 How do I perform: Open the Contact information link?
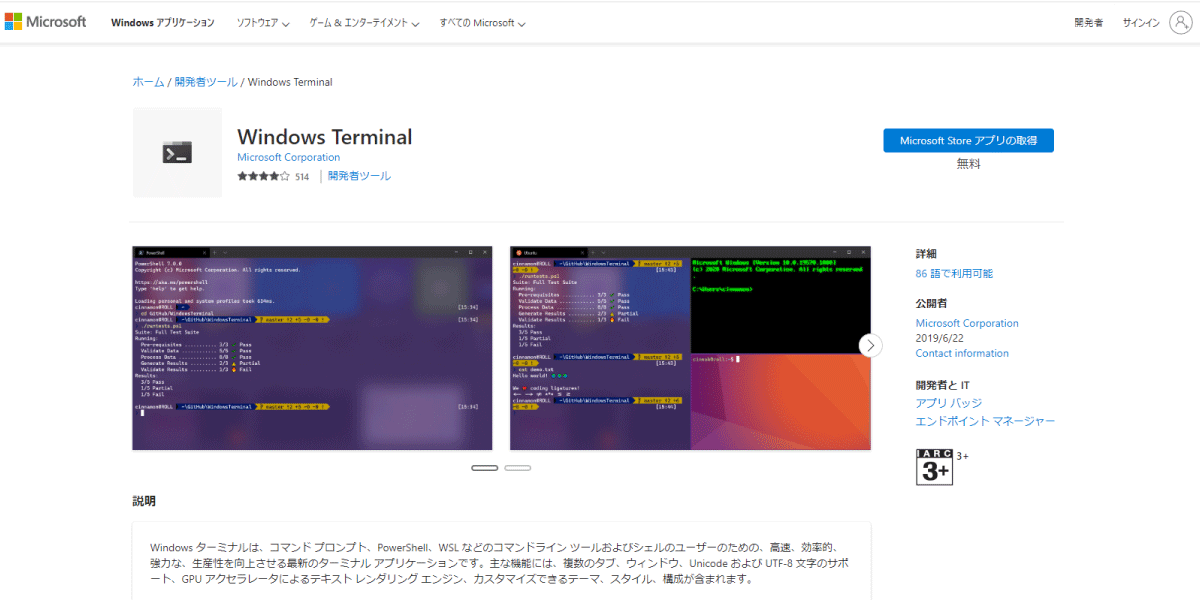click(x=962, y=353)
